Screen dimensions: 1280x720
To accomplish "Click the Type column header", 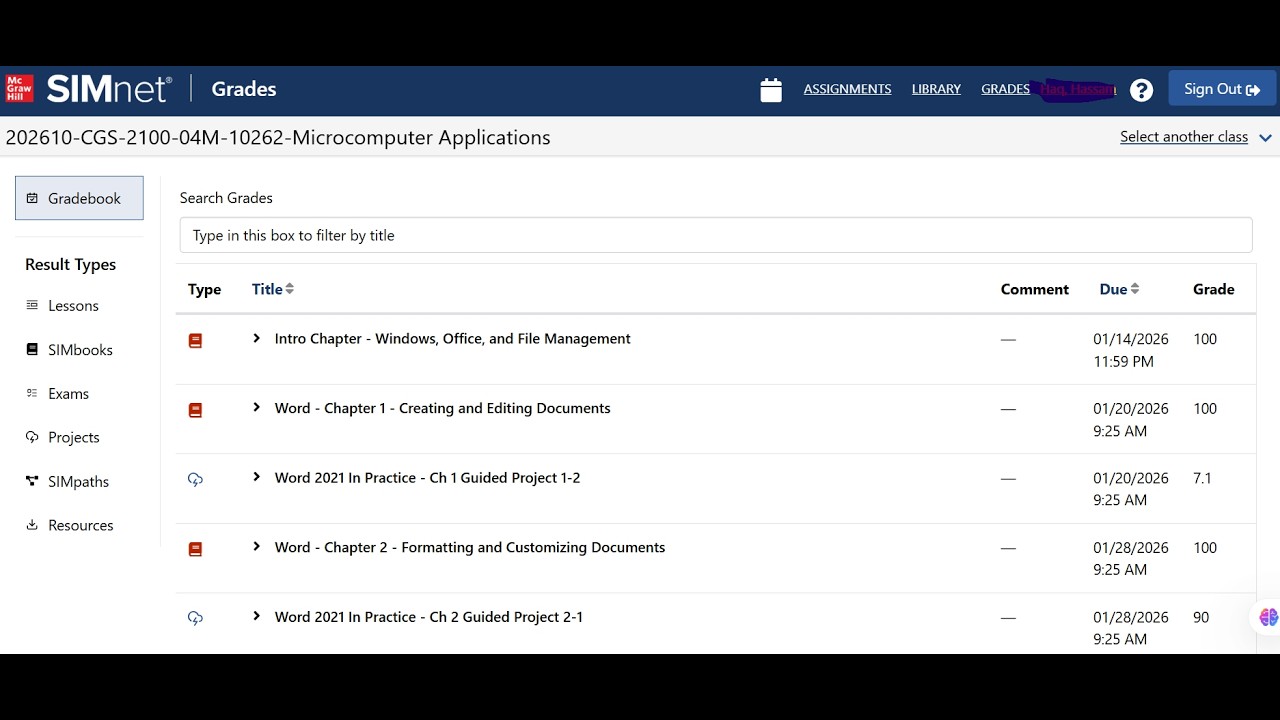I will [204, 289].
